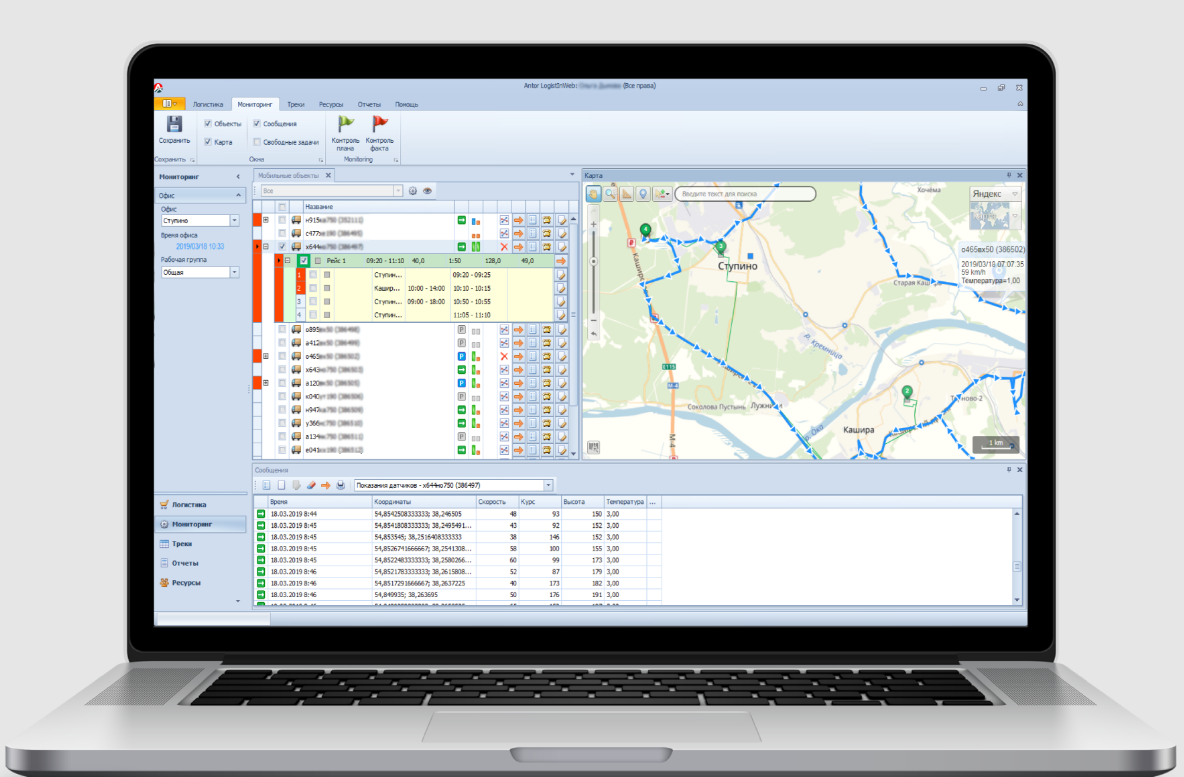This screenshot has height=777, width=1184.
Task: Uncheck the Карта checkbox
Action: 208,142
